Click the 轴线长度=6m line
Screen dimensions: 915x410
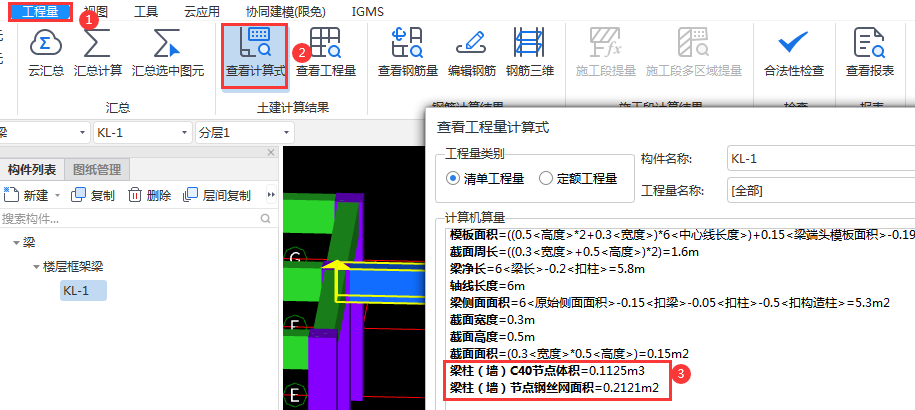[x=487, y=286]
